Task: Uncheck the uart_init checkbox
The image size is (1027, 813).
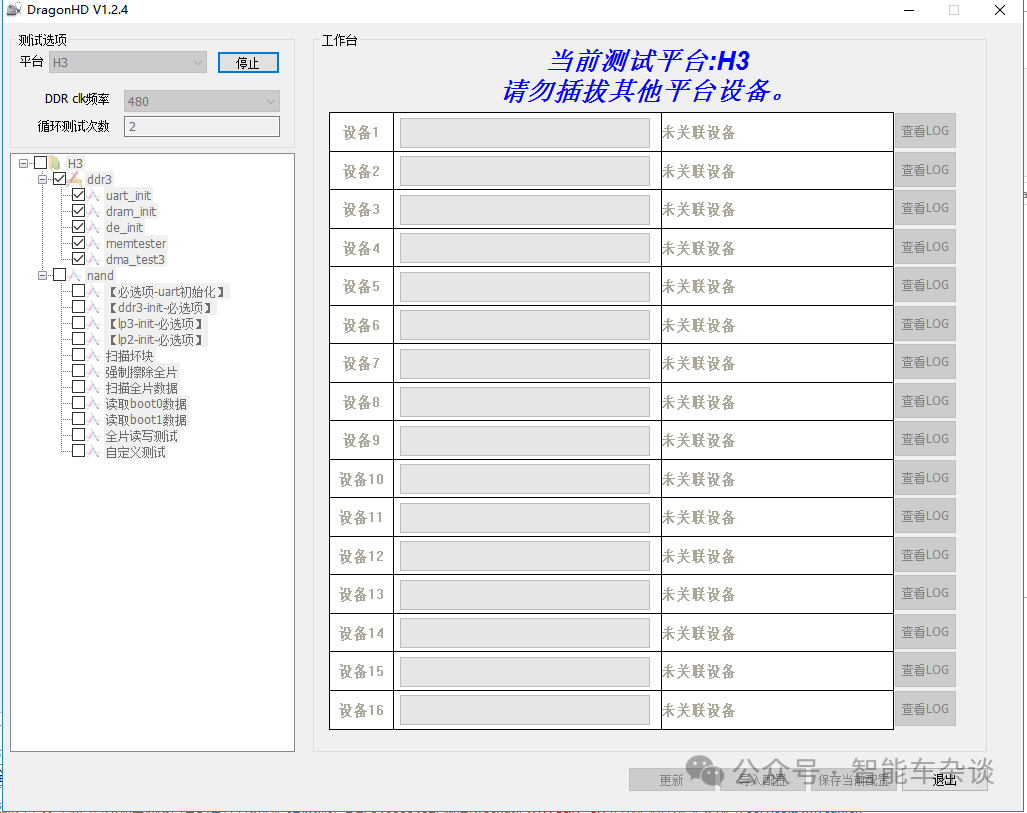Action: 79,195
